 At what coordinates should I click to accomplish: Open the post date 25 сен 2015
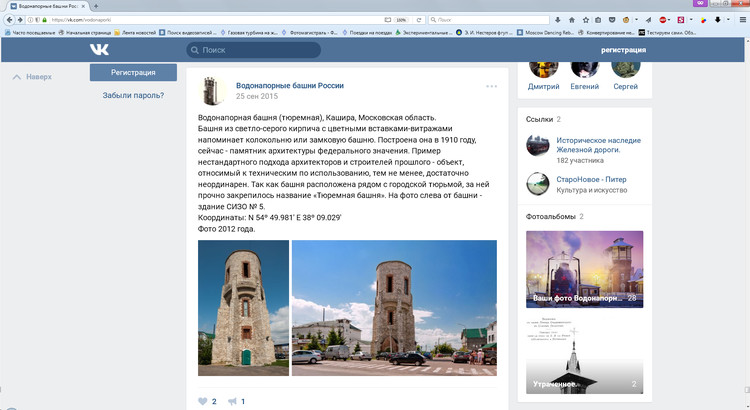[257, 96]
